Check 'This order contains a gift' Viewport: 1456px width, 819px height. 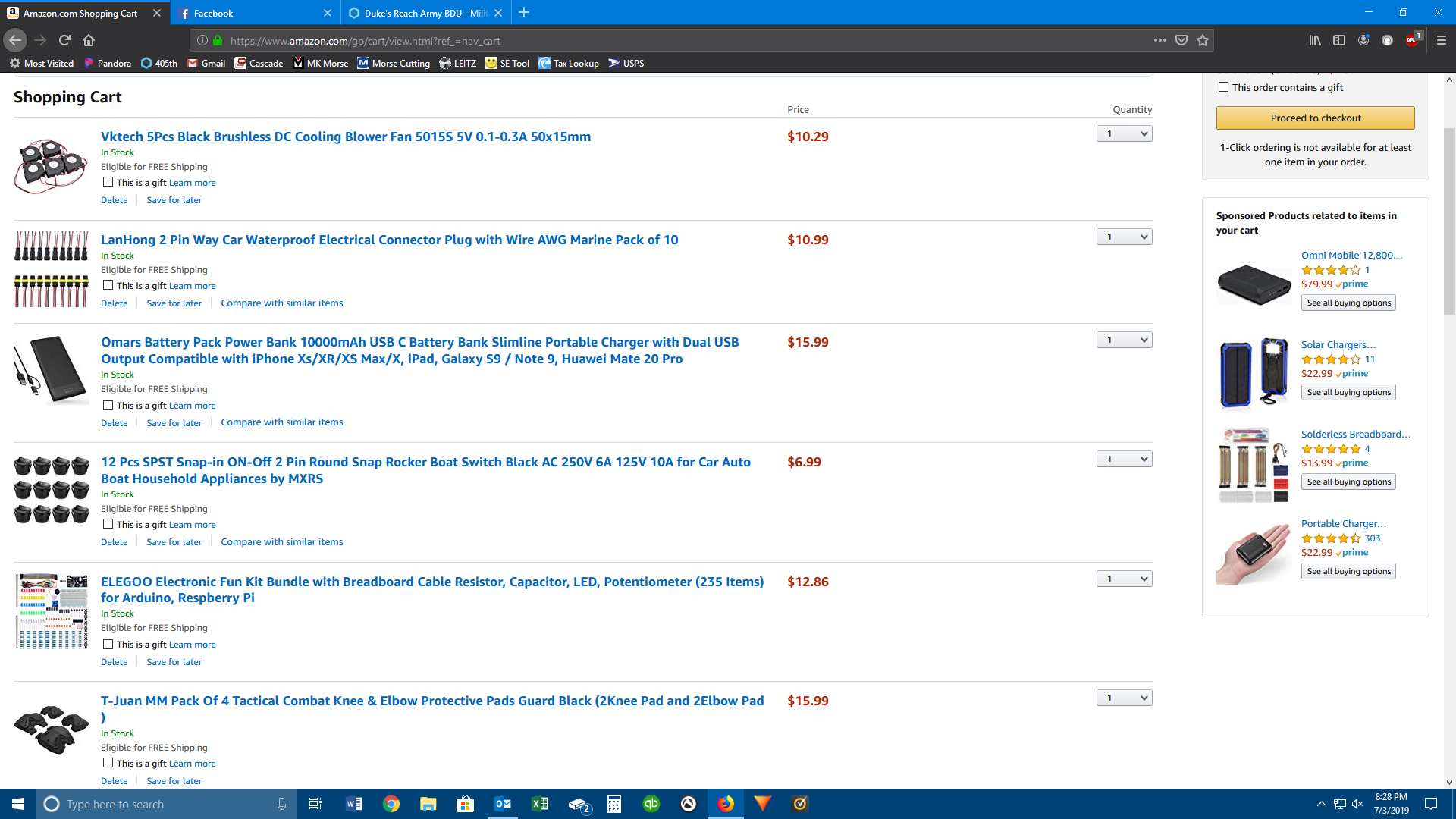click(x=1223, y=87)
